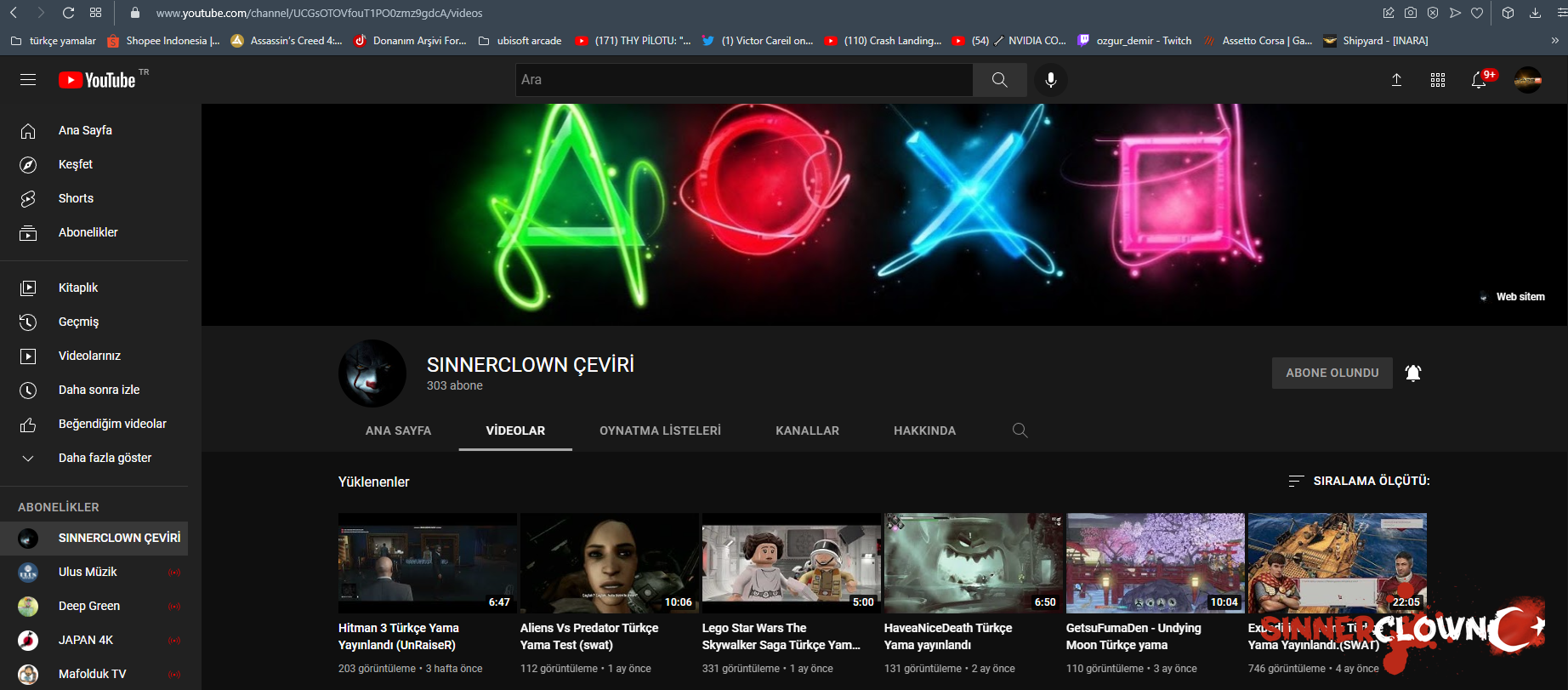Image resolution: width=1568 pixels, height=690 pixels.
Task: Click the channel clown avatar image
Action: [372, 374]
